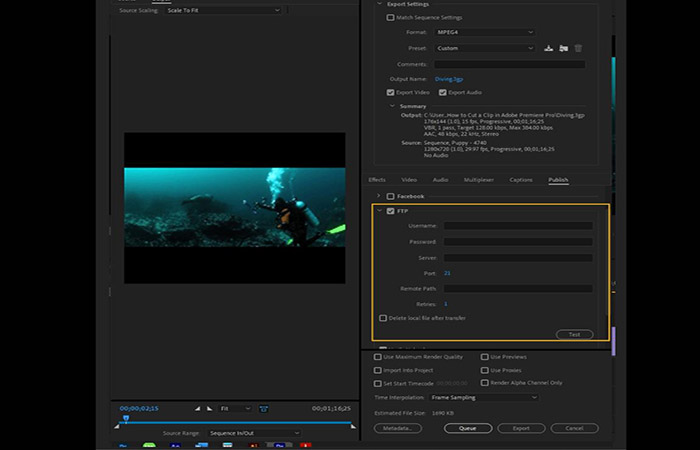Open the Captions tab
The width and height of the screenshot is (700, 450).
[x=521, y=179]
